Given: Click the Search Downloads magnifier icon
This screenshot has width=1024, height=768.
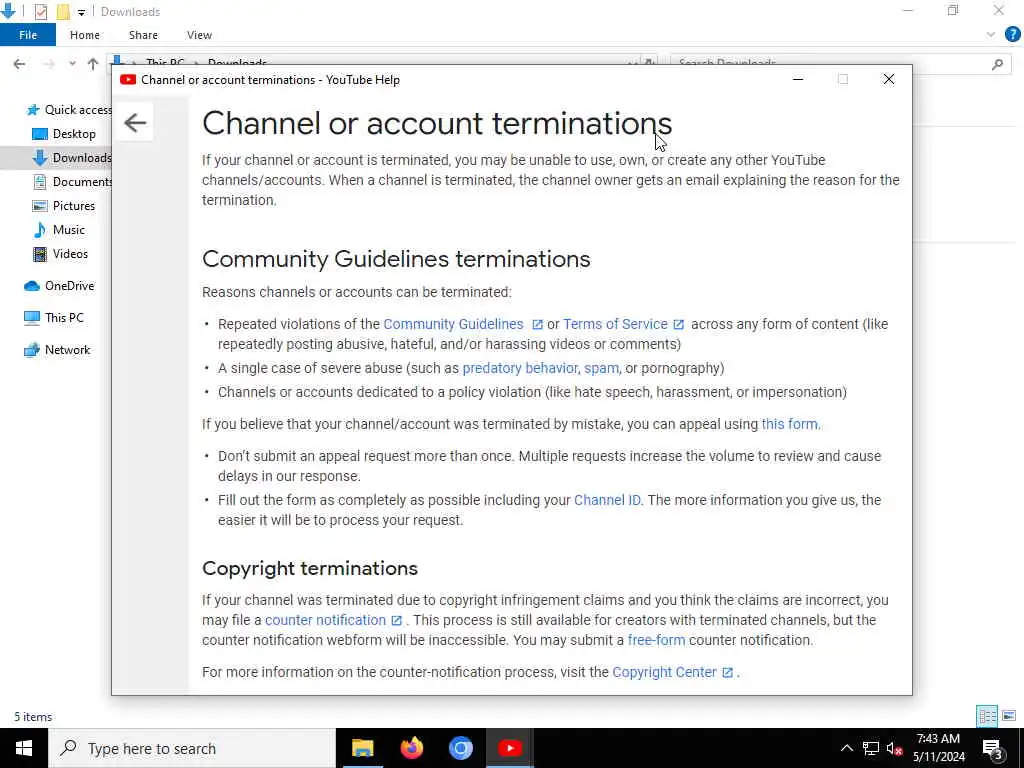Looking at the screenshot, I should point(997,64).
